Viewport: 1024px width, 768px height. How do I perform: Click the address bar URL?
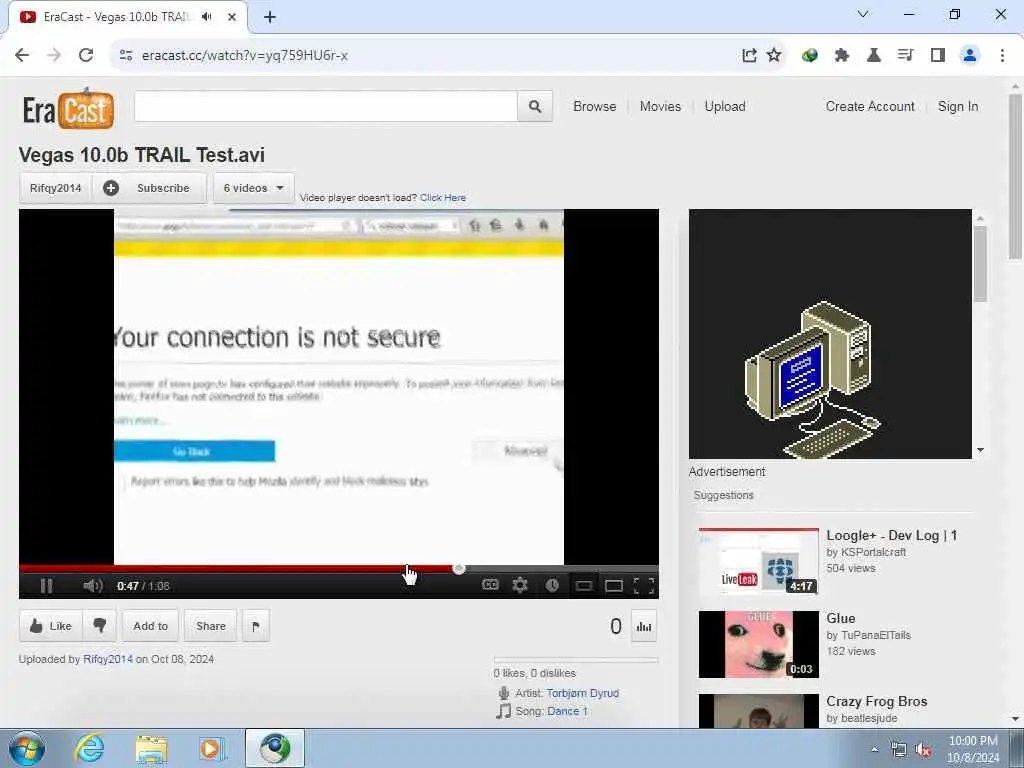tap(244, 56)
